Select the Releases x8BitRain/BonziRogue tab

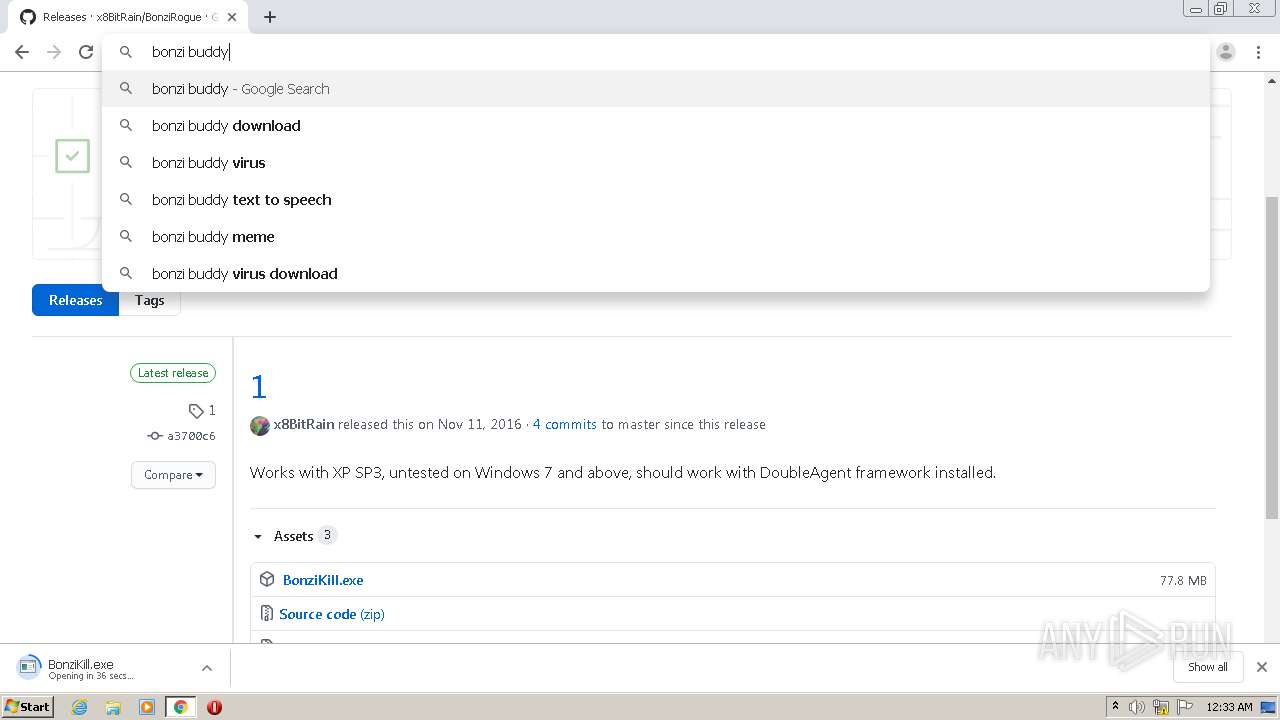[128, 17]
